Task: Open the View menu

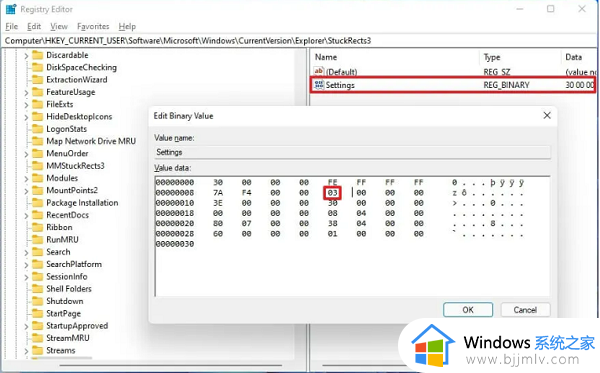Action: tap(59, 26)
